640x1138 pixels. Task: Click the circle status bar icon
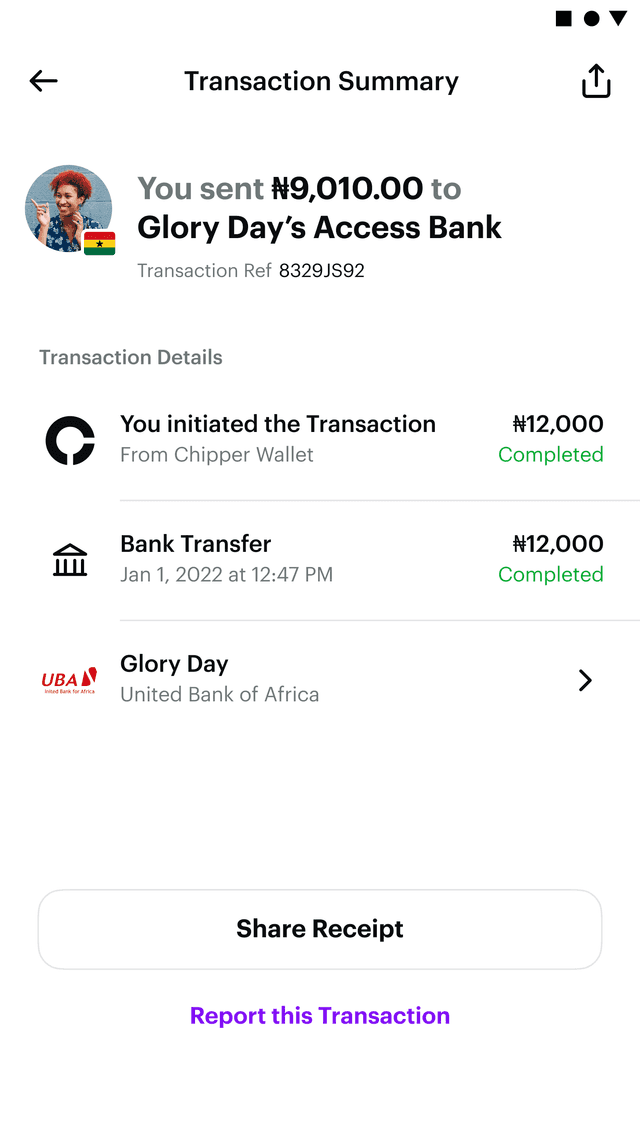click(594, 17)
